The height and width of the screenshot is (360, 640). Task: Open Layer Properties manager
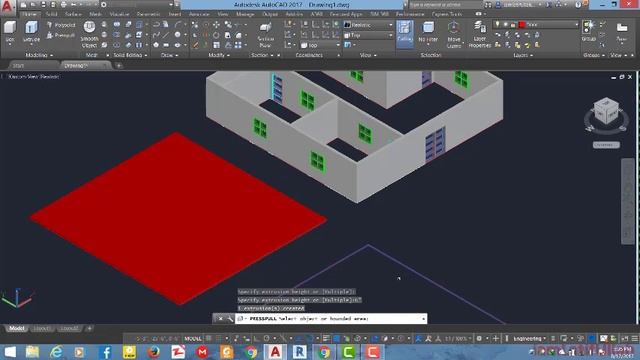480,35
